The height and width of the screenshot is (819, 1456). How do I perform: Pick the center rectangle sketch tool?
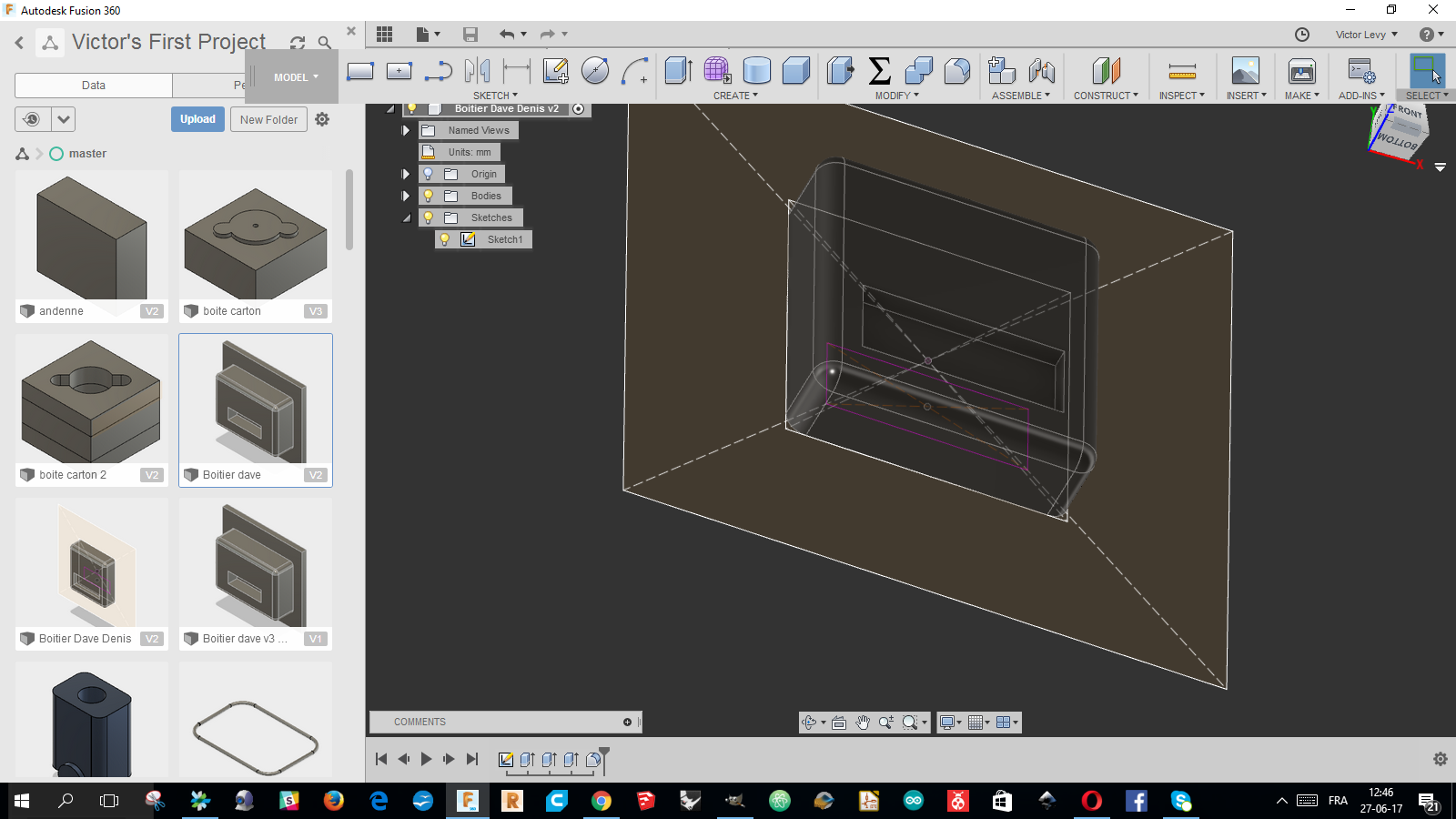tap(399, 71)
